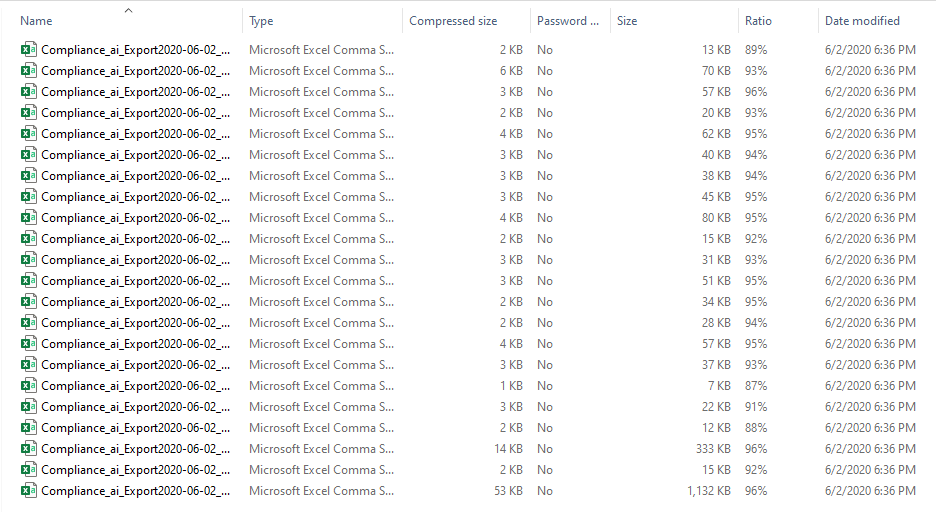Select the file icon in the 57 KB, 95% row

[28, 344]
